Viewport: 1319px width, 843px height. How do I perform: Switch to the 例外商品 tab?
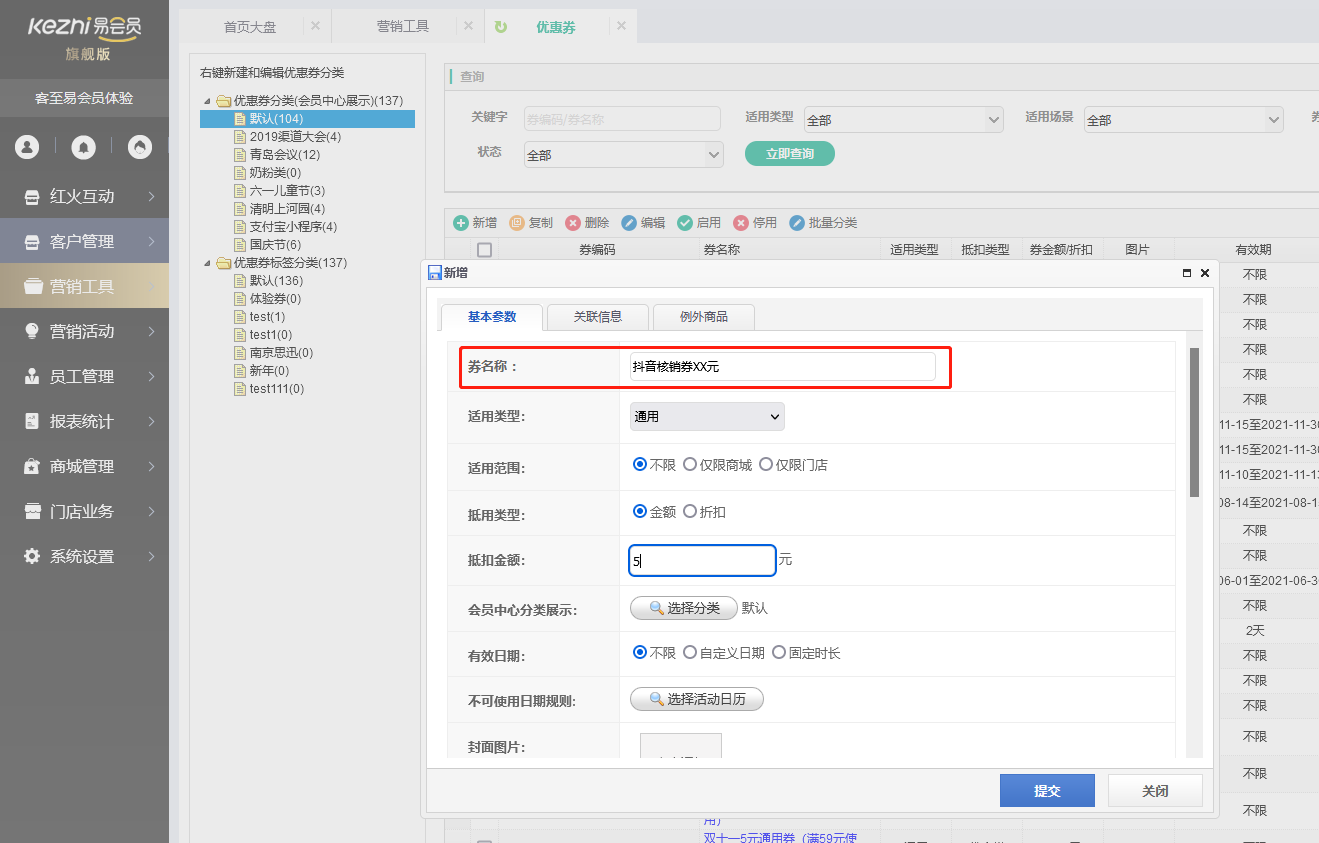704,317
